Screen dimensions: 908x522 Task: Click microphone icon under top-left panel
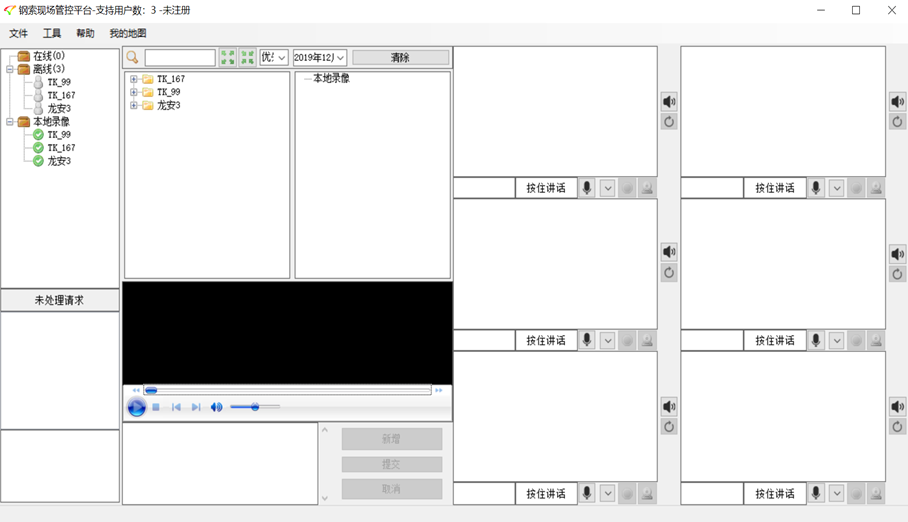pyautogui.click(x=587, y=188)
